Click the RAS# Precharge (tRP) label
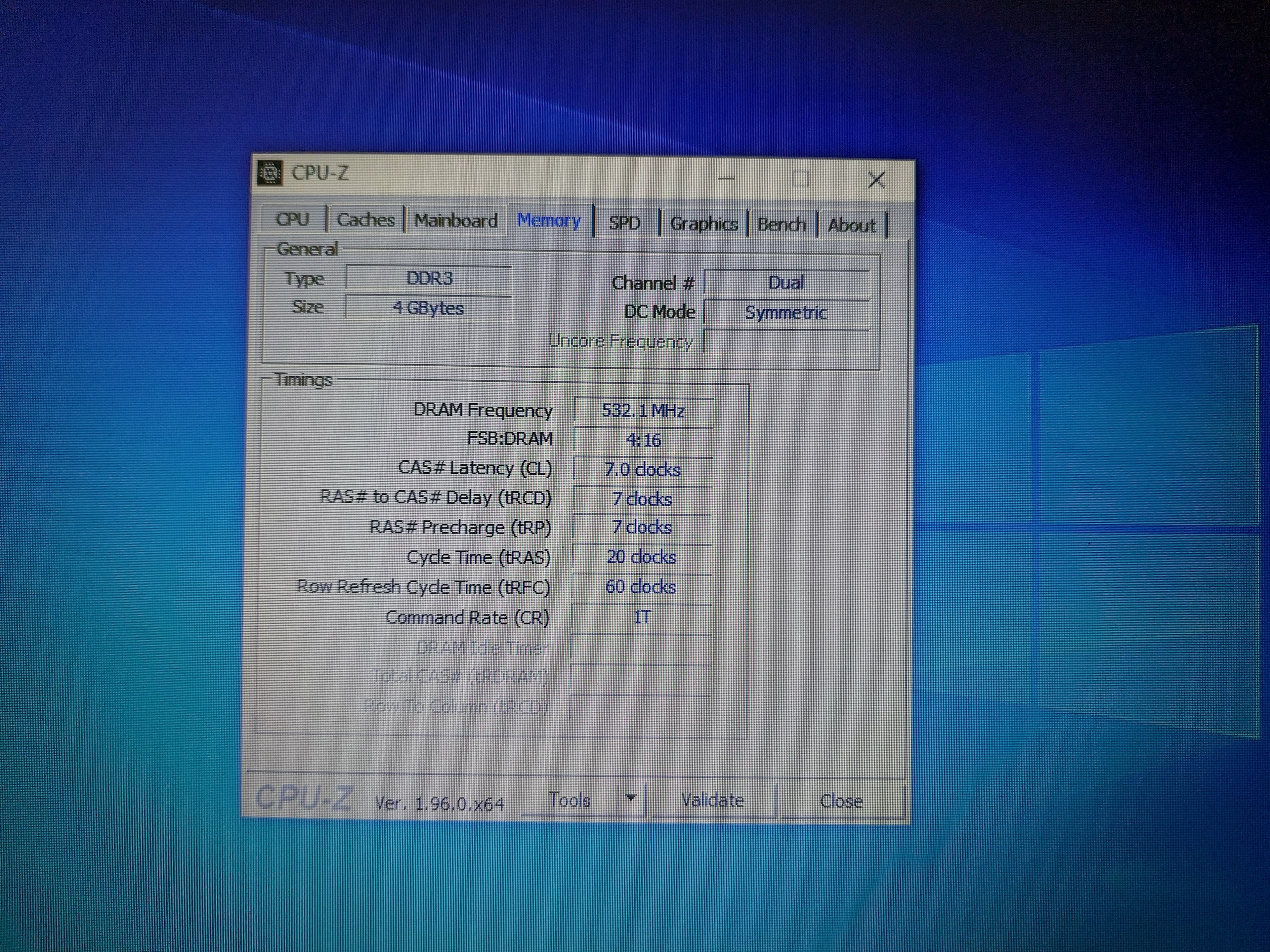The height and width of the screenshot is (952, 1270). pos(460,527)
